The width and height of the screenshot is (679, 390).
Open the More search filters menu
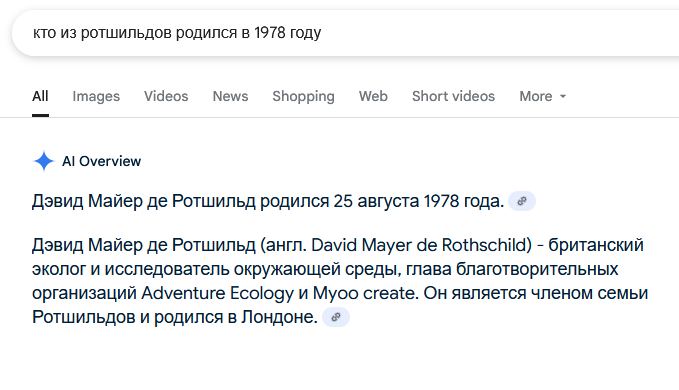(543, 96)
